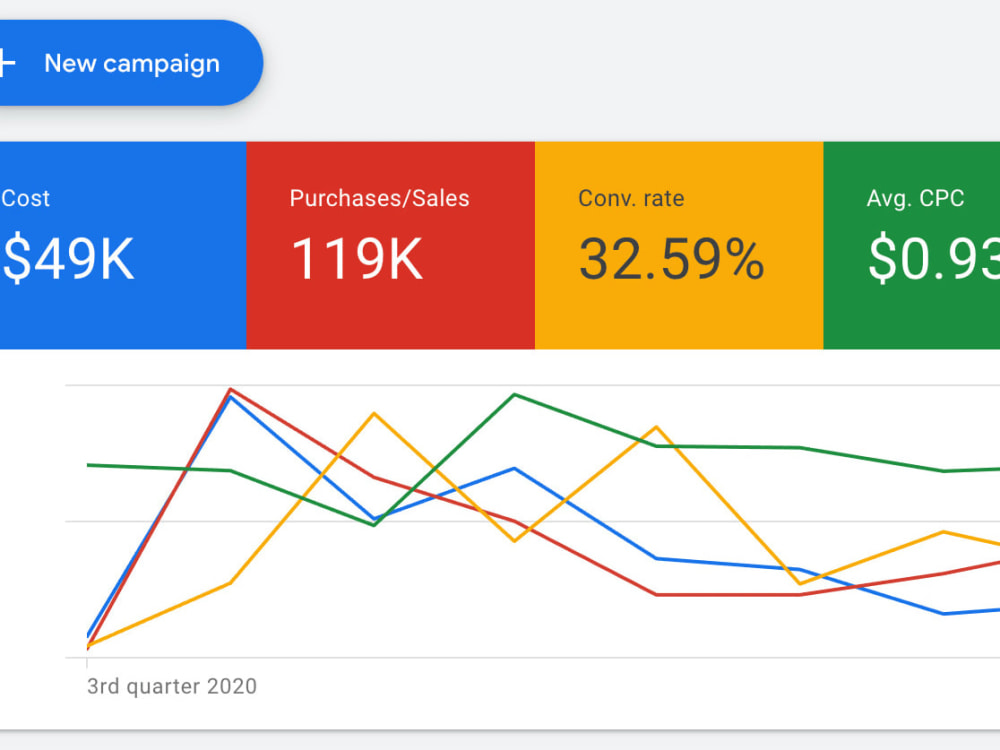Viewport: 1000px width, 750px height.
Task: Click the 32.59% conversion rate value
Action: tap(672, 259)
